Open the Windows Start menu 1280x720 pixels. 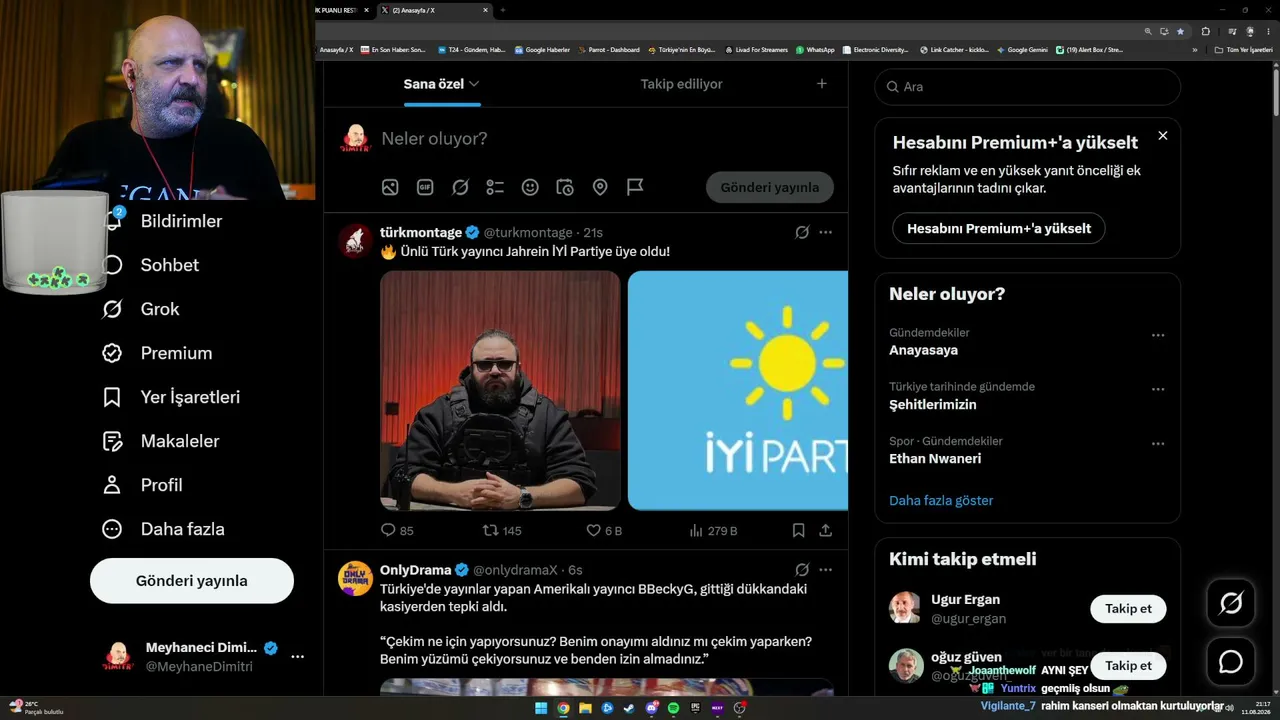click(541, 708)
